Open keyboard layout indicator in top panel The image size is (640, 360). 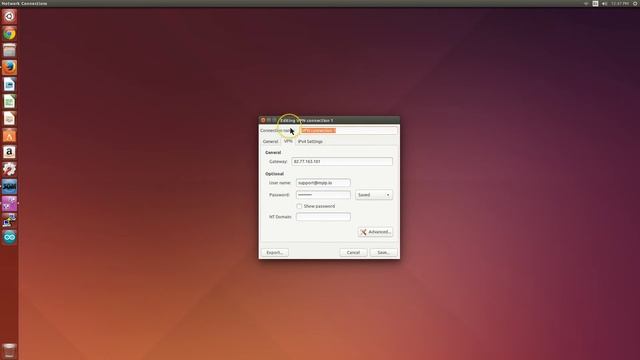click(x=595, y=3)
